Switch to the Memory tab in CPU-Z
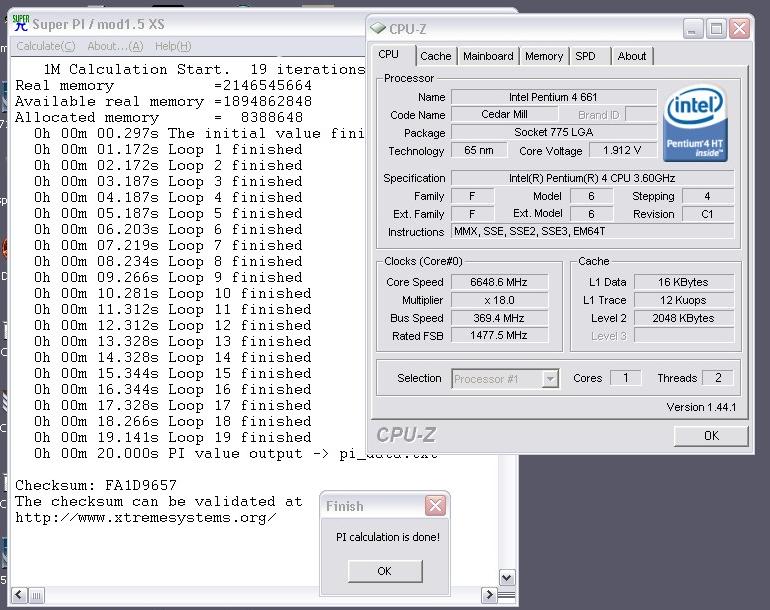 click(544, 56)
